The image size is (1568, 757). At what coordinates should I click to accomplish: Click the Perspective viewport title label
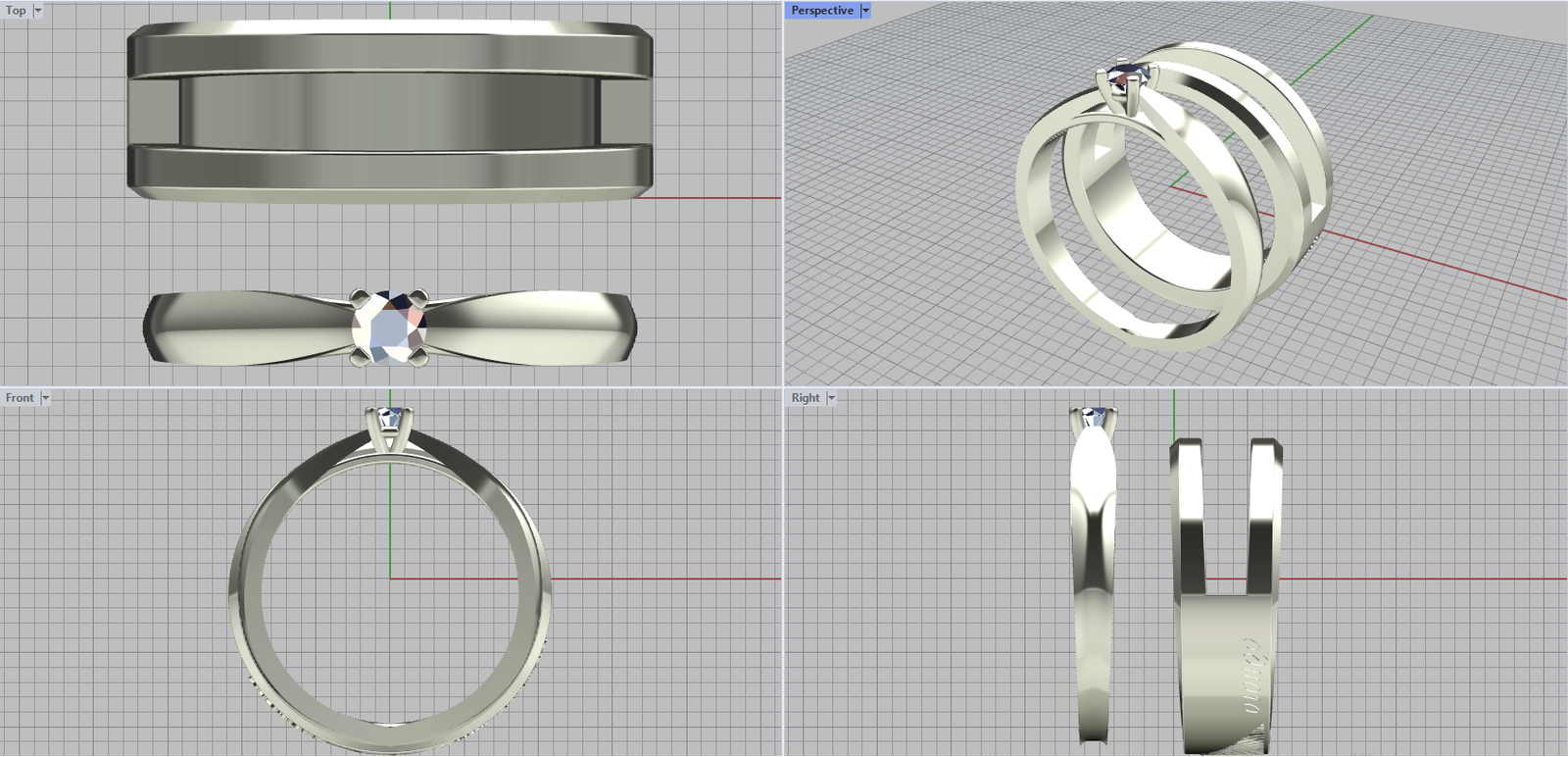[821, 11]
